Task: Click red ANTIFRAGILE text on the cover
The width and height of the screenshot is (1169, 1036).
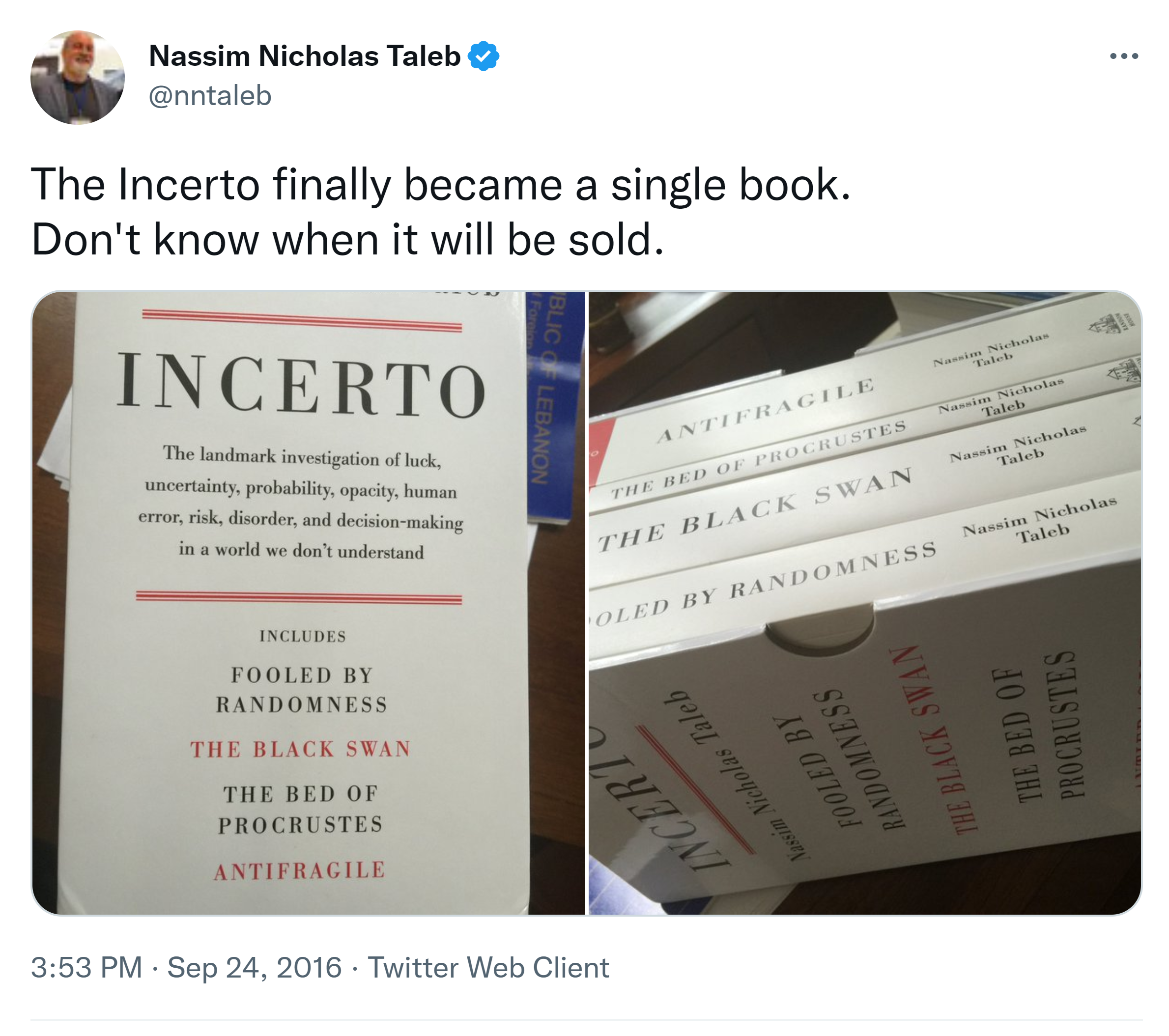Action: [x=300, y=870]
